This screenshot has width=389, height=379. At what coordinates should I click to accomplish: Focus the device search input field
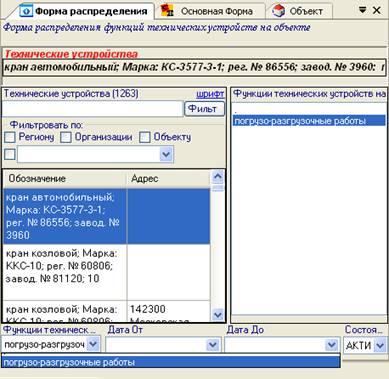point(92,109)
